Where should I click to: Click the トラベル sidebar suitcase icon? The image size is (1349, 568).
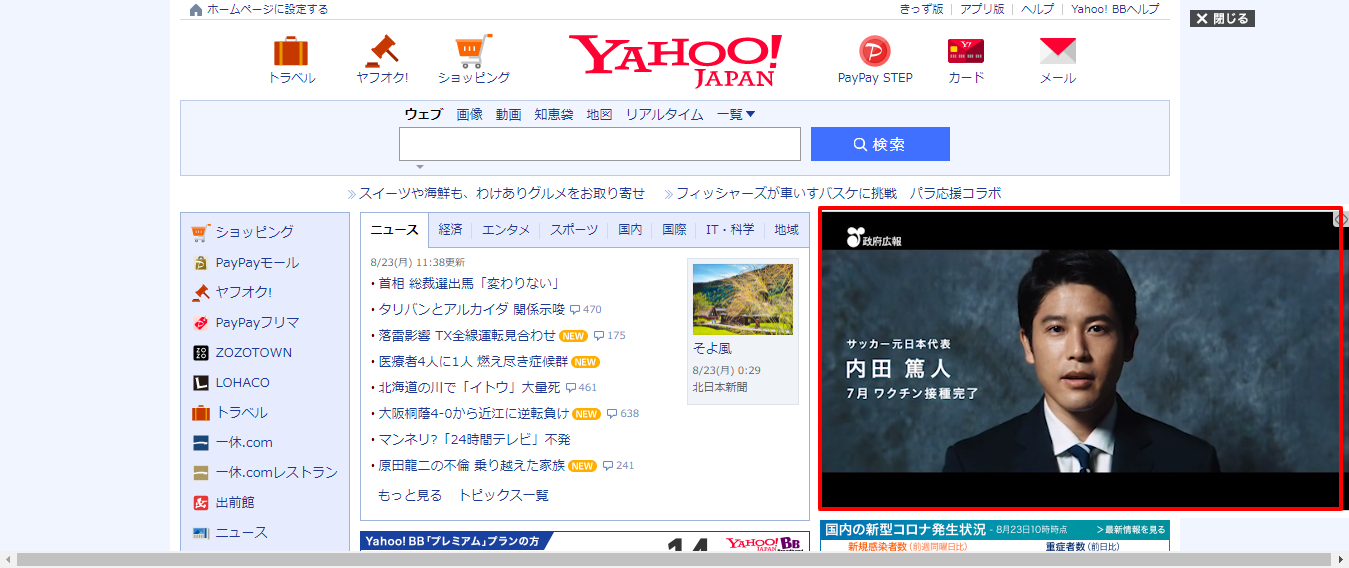click(x=200, y=413)
